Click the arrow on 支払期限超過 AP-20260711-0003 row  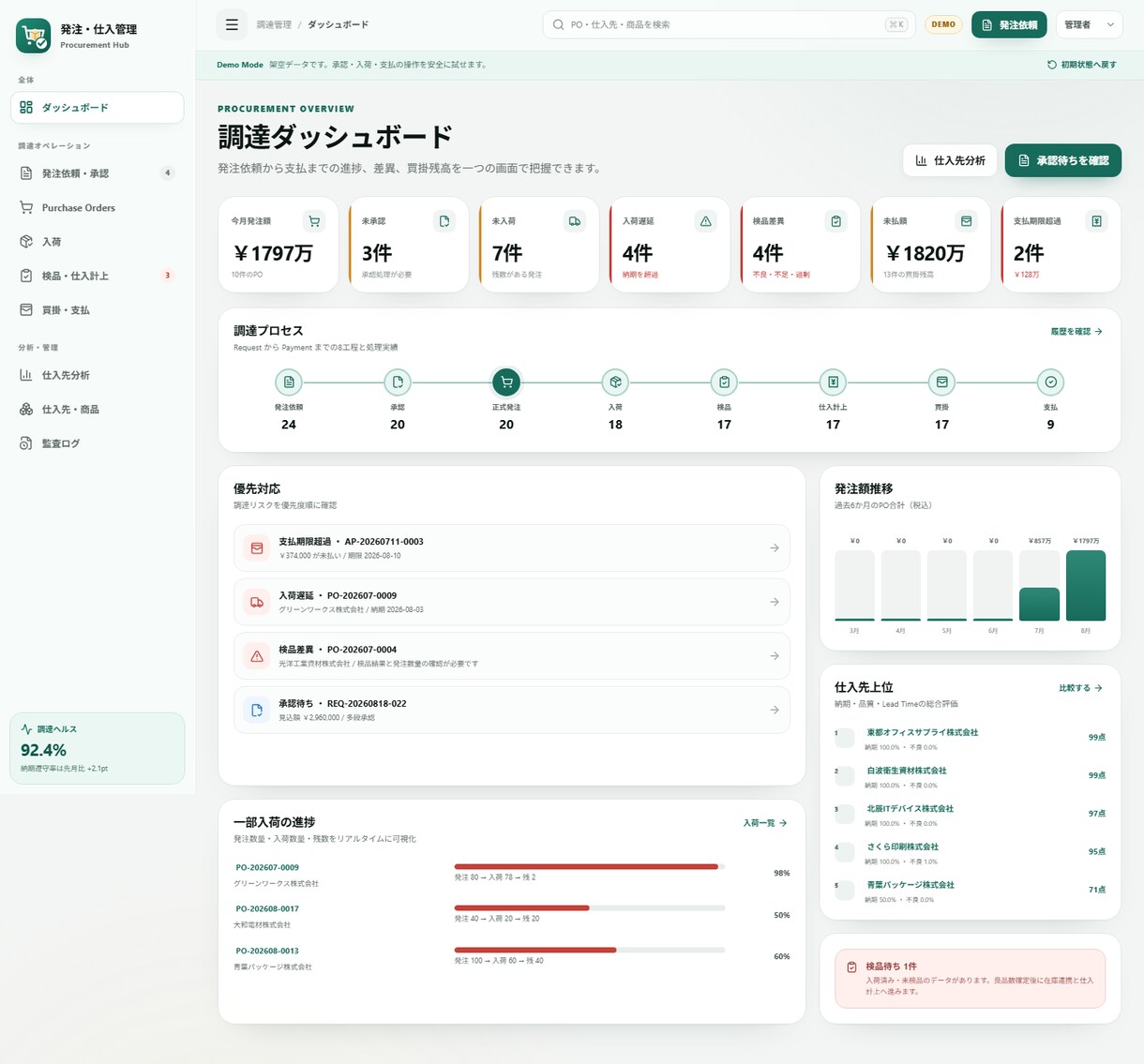click(775, 548)
